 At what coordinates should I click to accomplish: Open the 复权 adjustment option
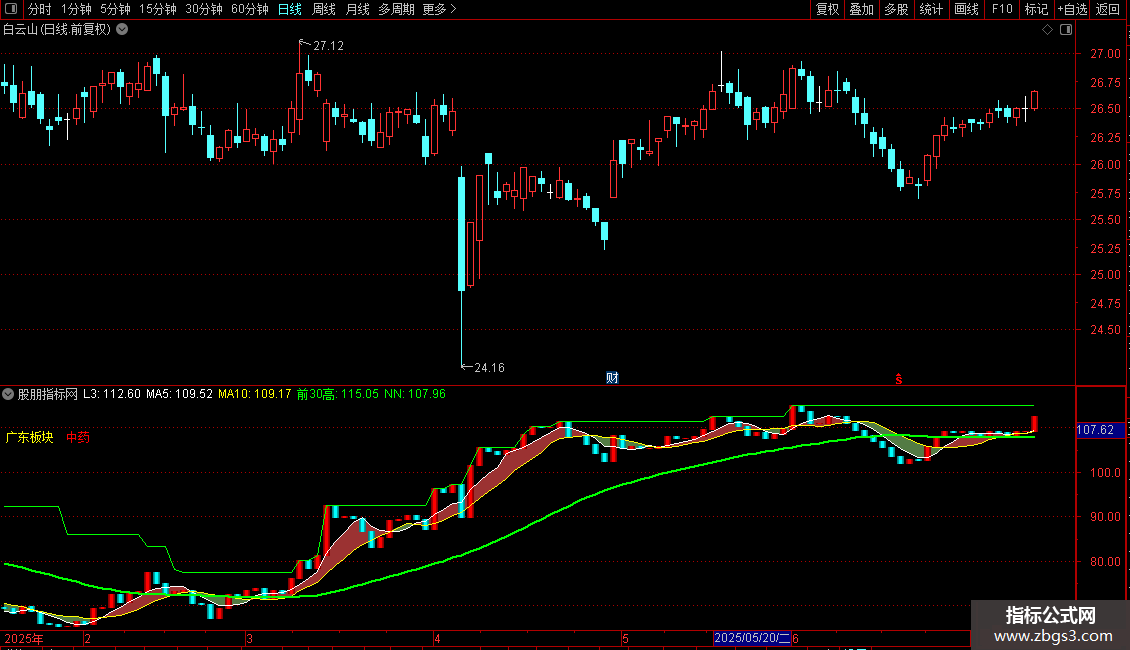pyautogui.click(x=827, y=9)
